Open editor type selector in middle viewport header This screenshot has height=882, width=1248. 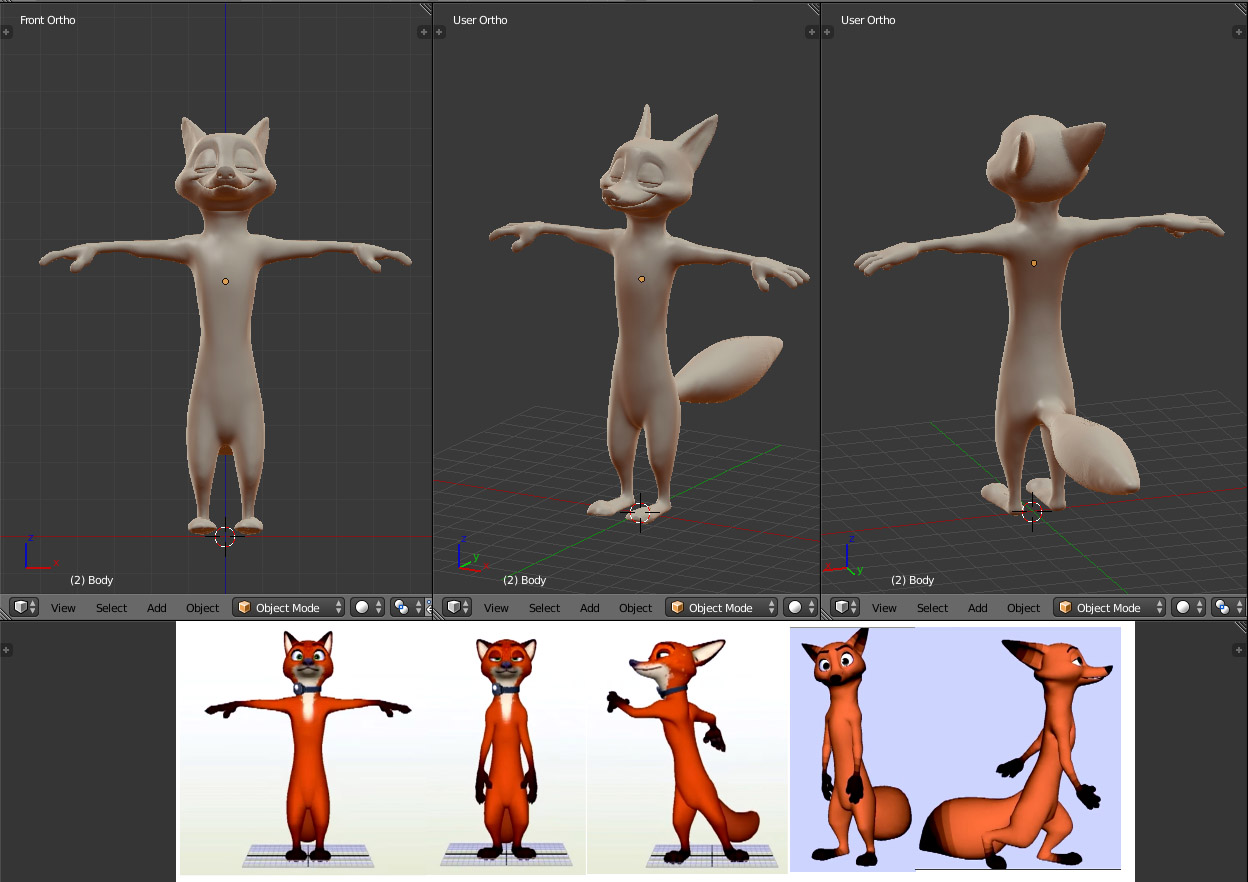click(x=458, y=607)
